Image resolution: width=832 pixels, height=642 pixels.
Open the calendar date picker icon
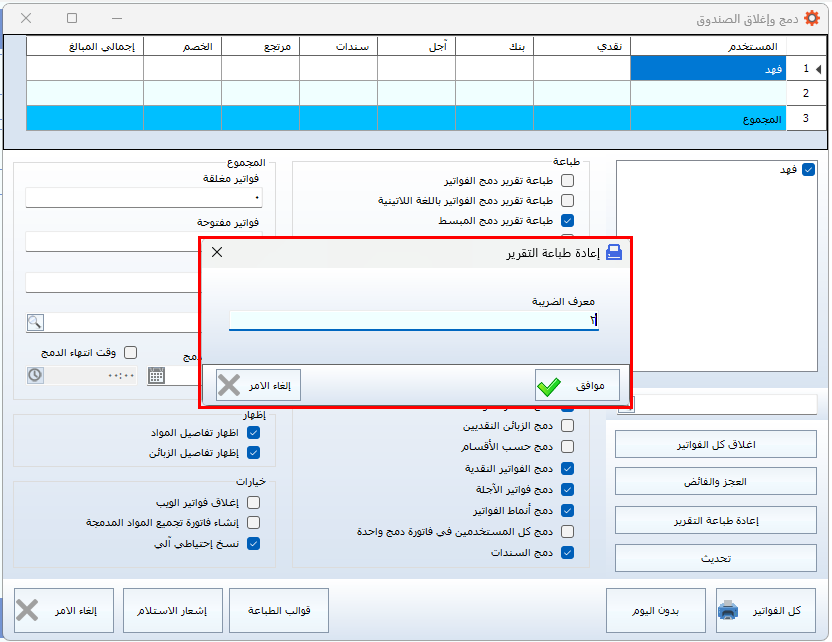click(x=156, y=376)
